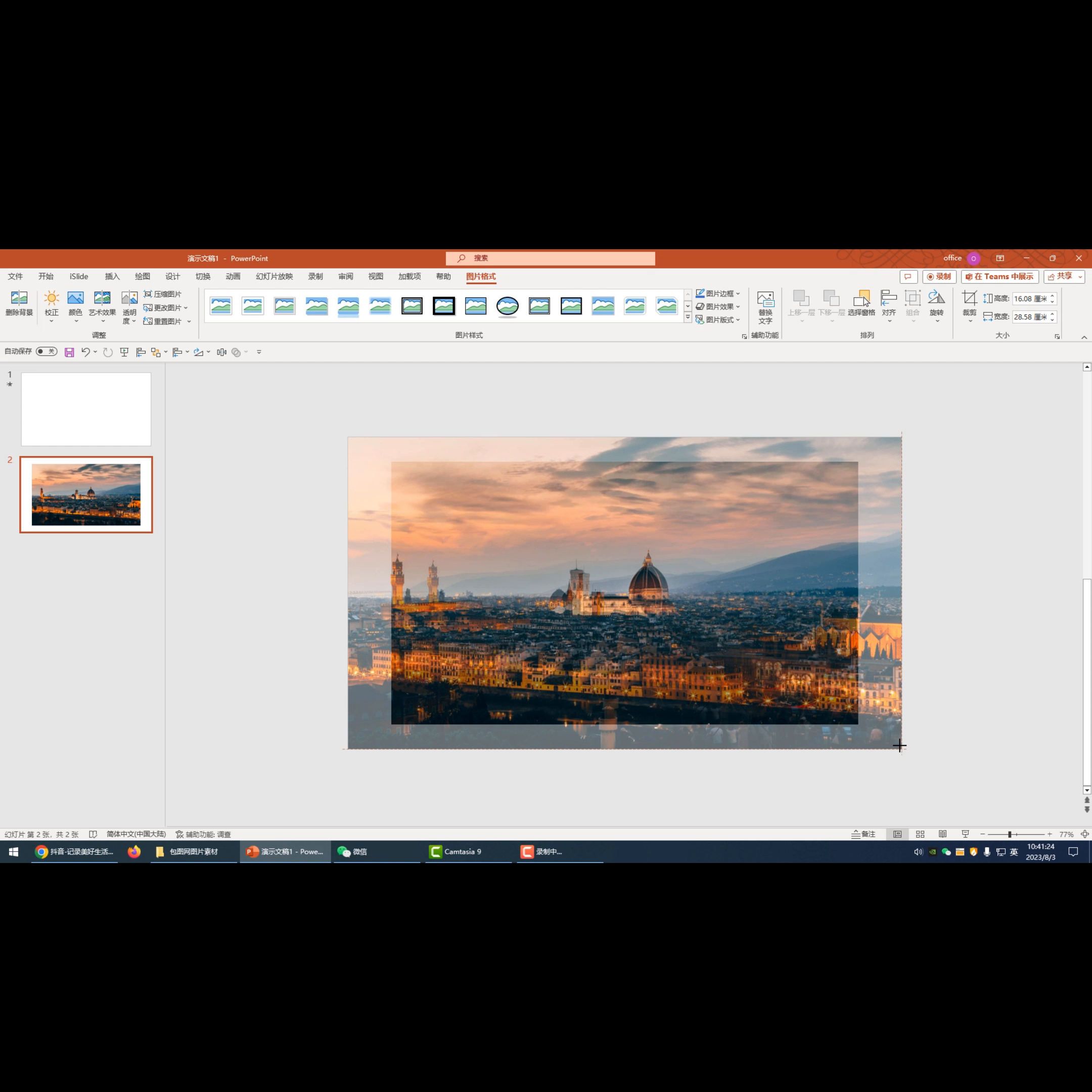1092x1092 pixels.
Task: Click the redo icon in quick access toolbar
Action: [108, 352]
